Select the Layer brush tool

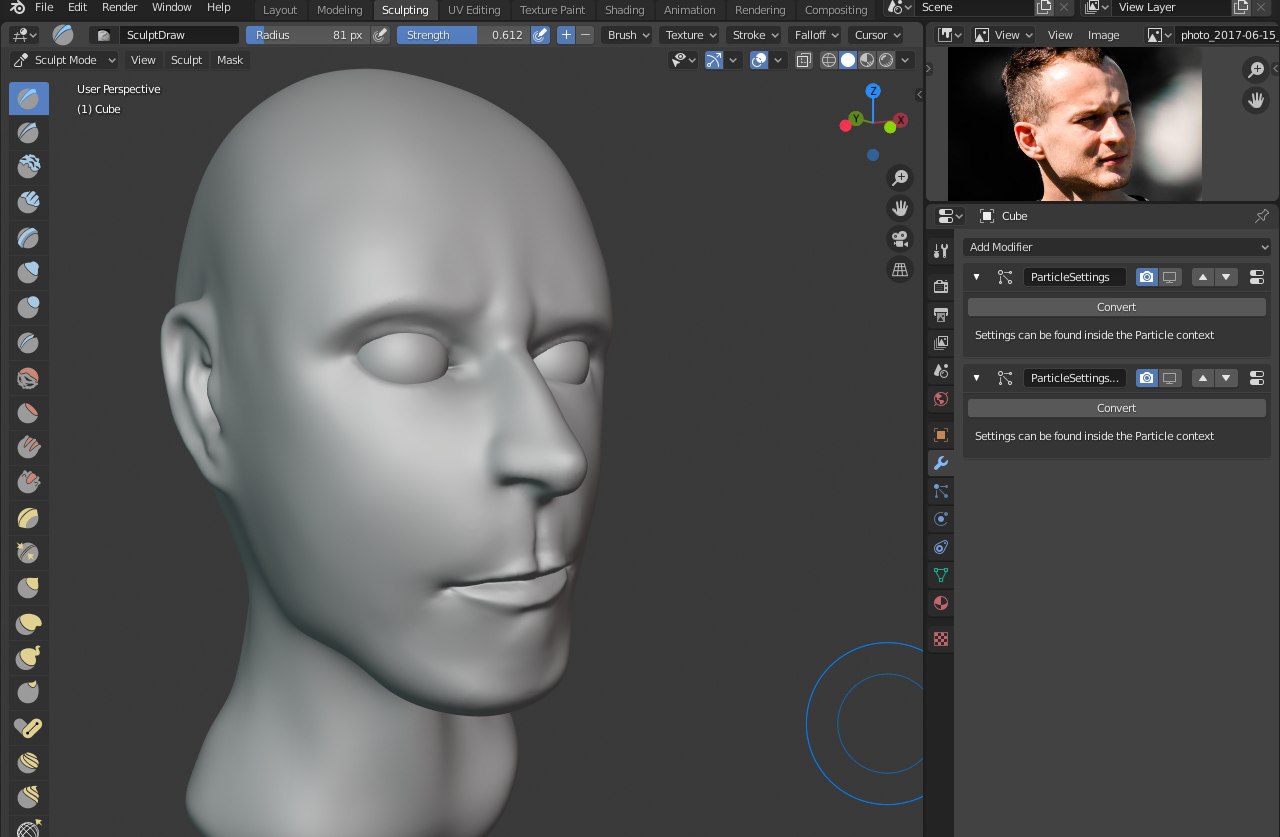pyautogui.click(x=29, y=237)
